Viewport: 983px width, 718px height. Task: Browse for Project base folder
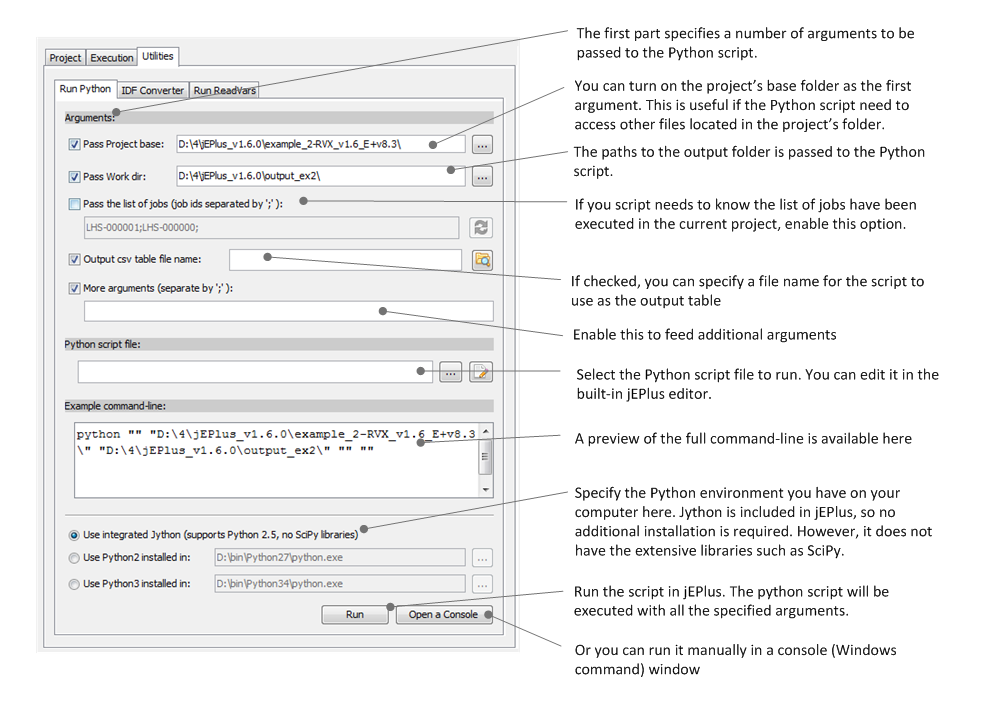coord(481,145)
